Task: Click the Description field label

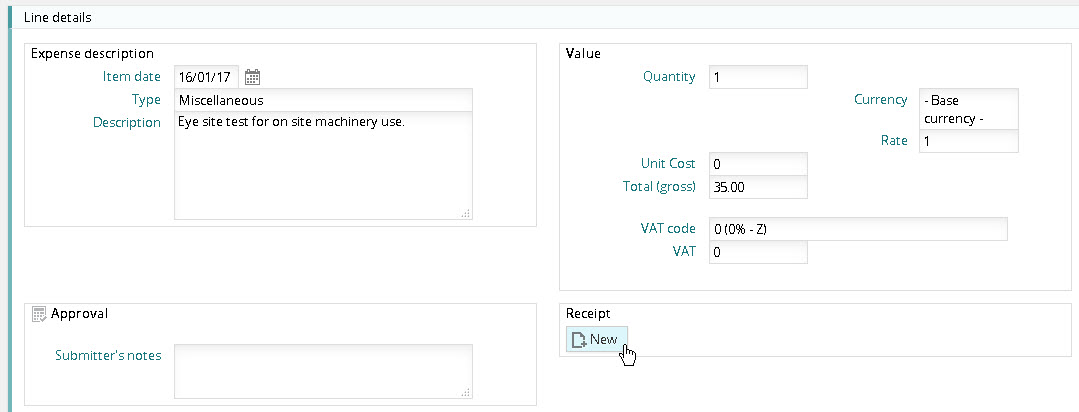Action: click(127, 122)
